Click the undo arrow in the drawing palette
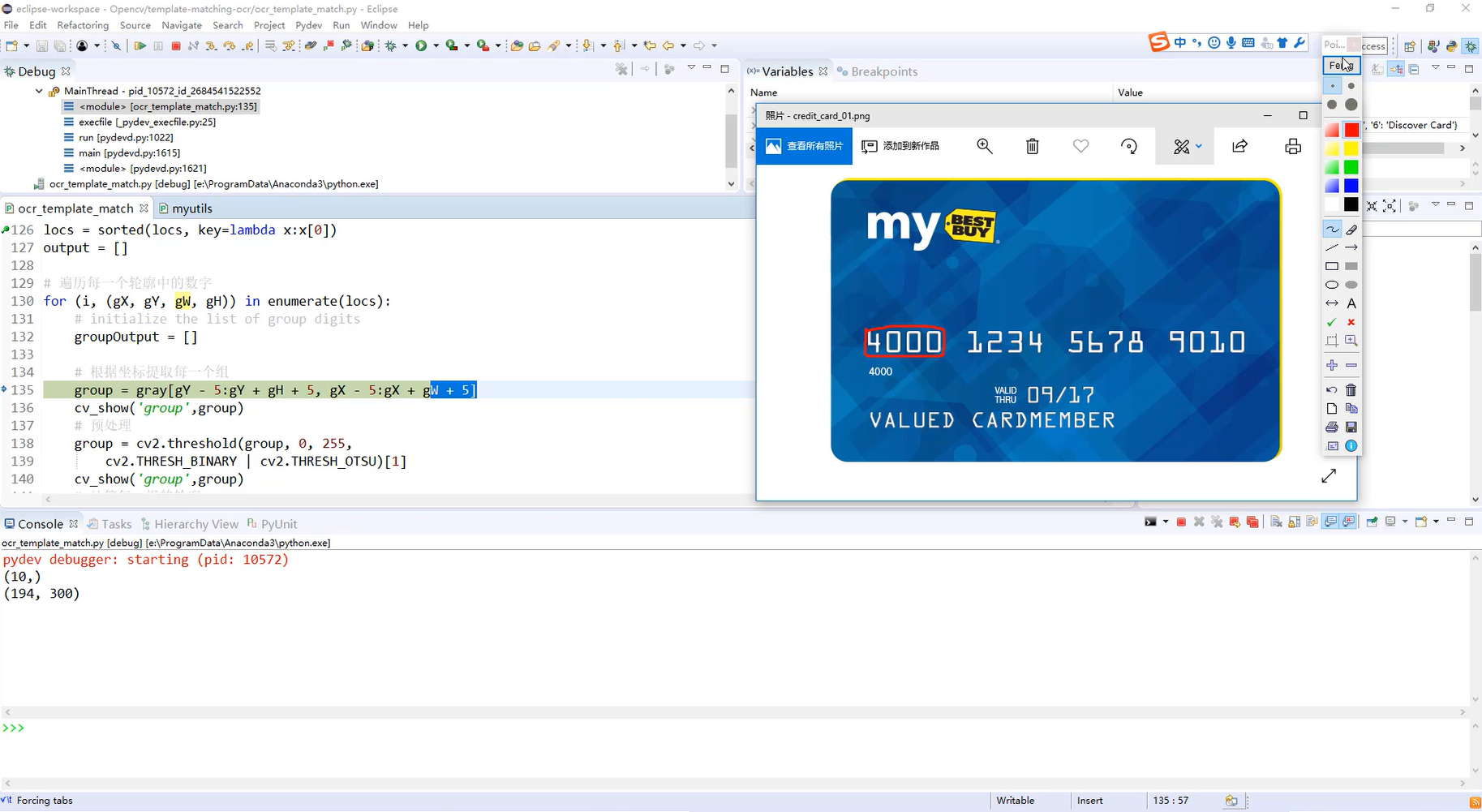This screenshot has width=1482, height=812. coord(1332,390)
